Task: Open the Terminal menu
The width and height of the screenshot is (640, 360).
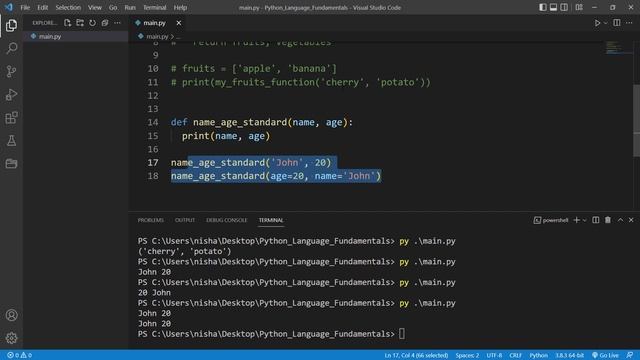Action: pyautogui.click(x=155, y=7)
